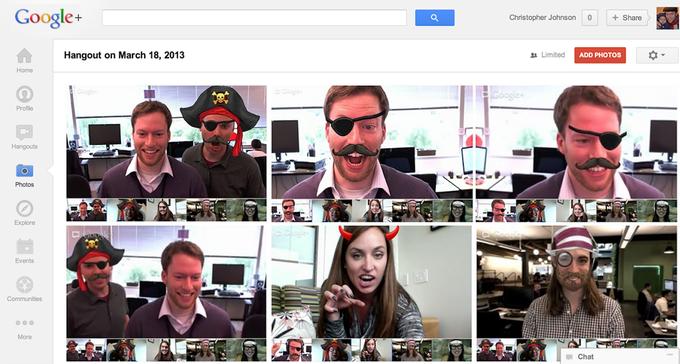
Task: Open Hangouts from the sidebar
Action: [24, 132]
